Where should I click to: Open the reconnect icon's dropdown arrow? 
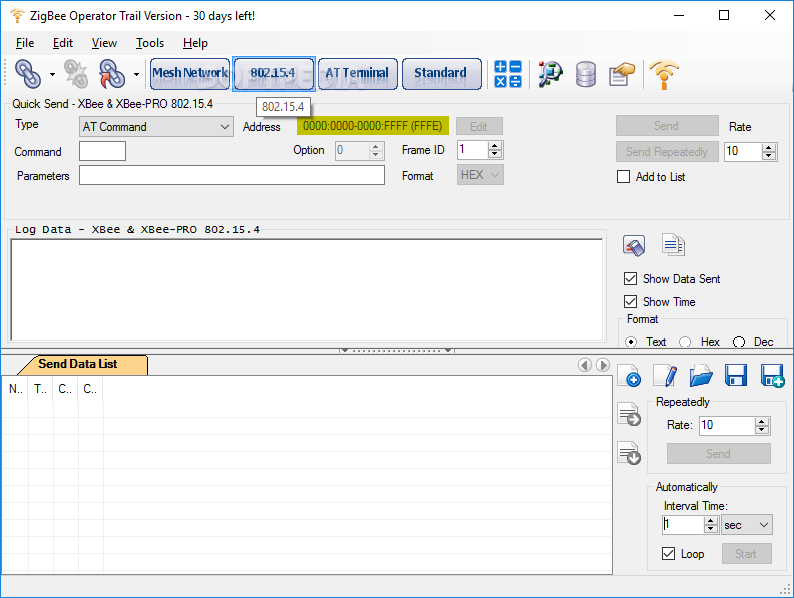coord(136,74)
